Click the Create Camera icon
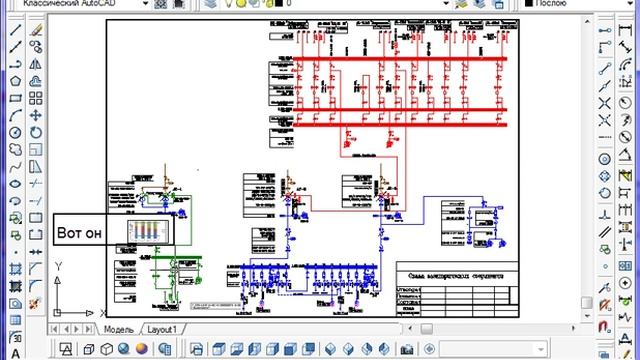The height and width of the screenshot is (360, 640). pos(407,349)
